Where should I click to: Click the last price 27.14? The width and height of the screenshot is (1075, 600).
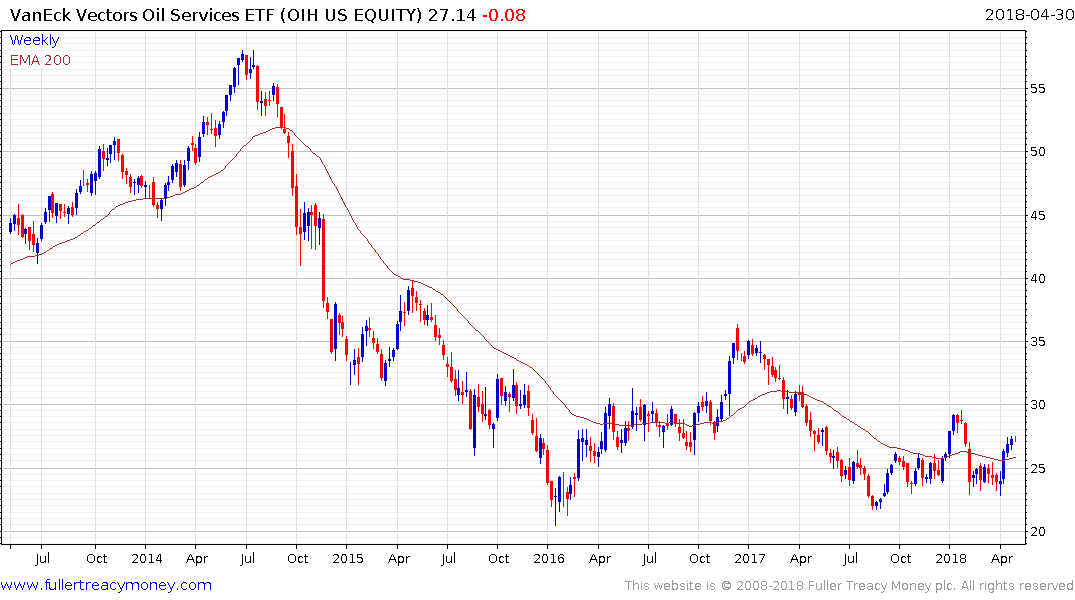tap(452, 15)
